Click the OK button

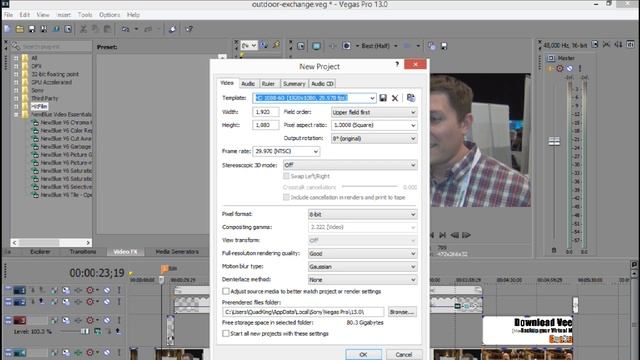pos(363,354)
